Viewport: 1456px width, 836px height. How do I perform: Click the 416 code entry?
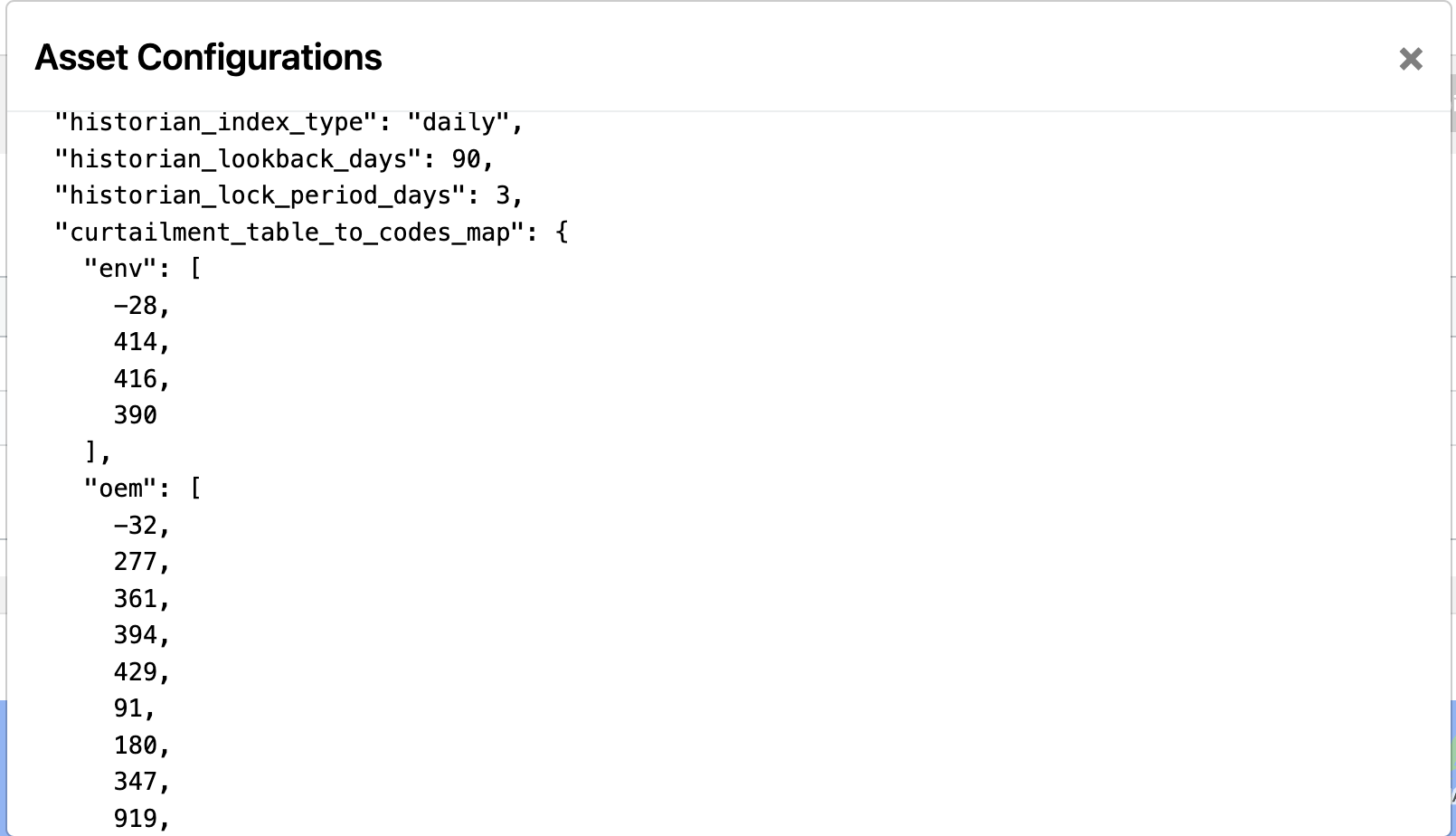click(x=135, y=379)
